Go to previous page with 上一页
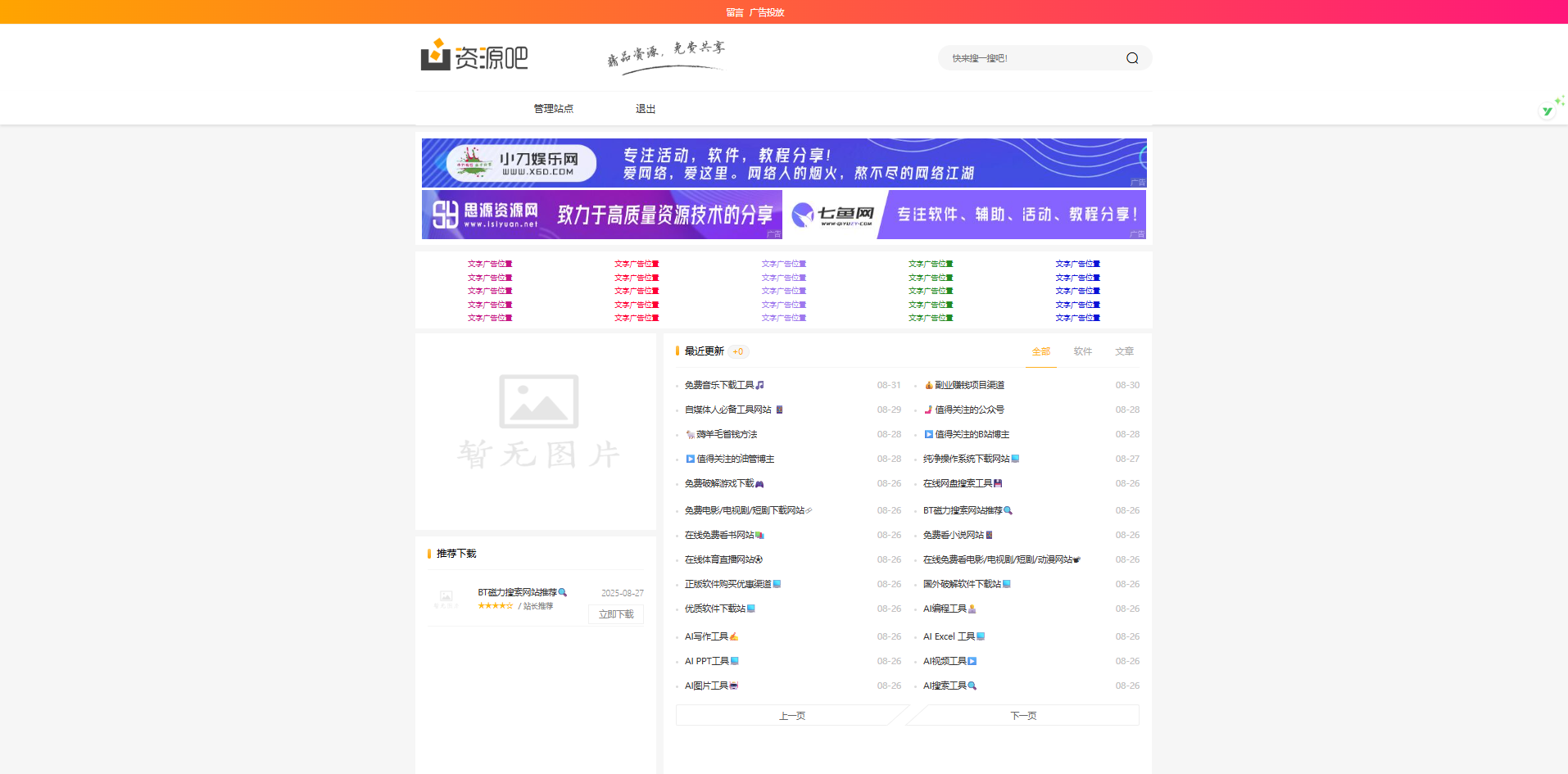The width and height of the screenshot is (1568, 774). tap(791, 716)
